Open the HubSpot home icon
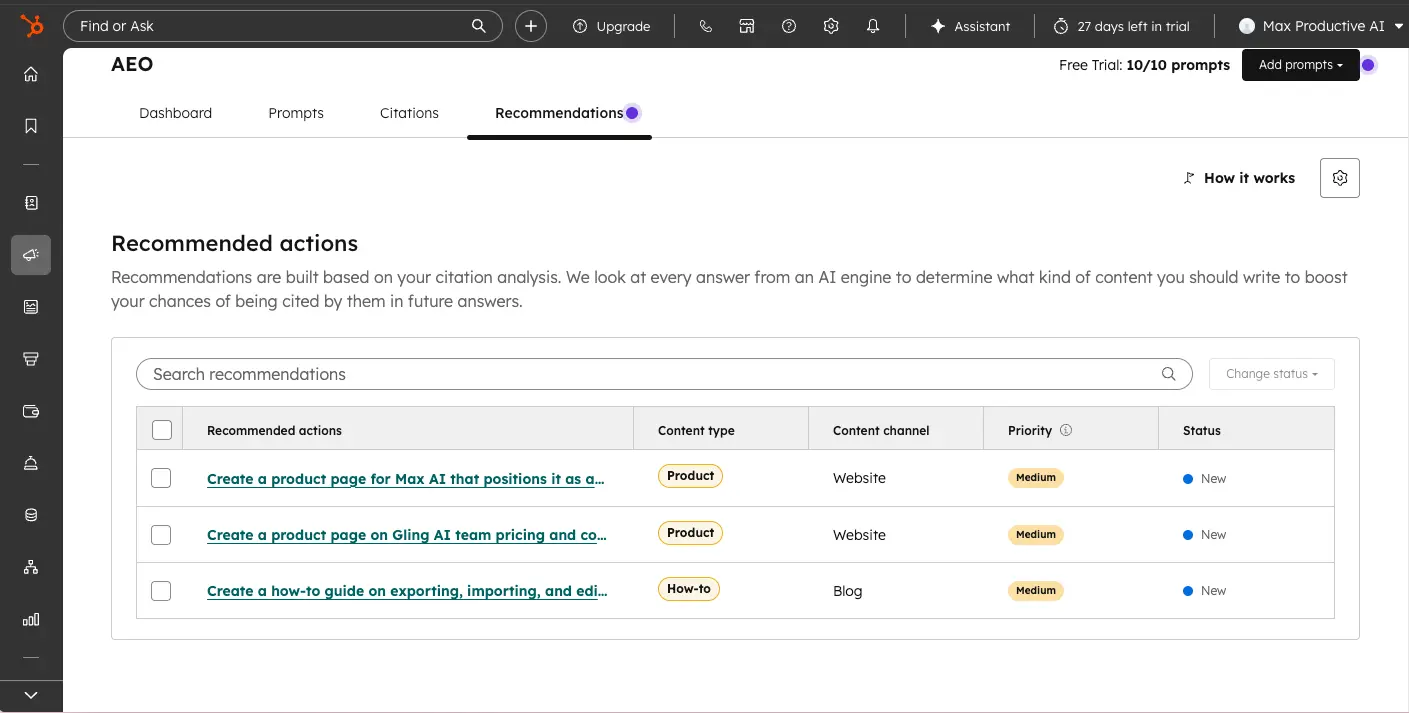The height and width of the screenshot is (713, 1409). pos(30,74)
